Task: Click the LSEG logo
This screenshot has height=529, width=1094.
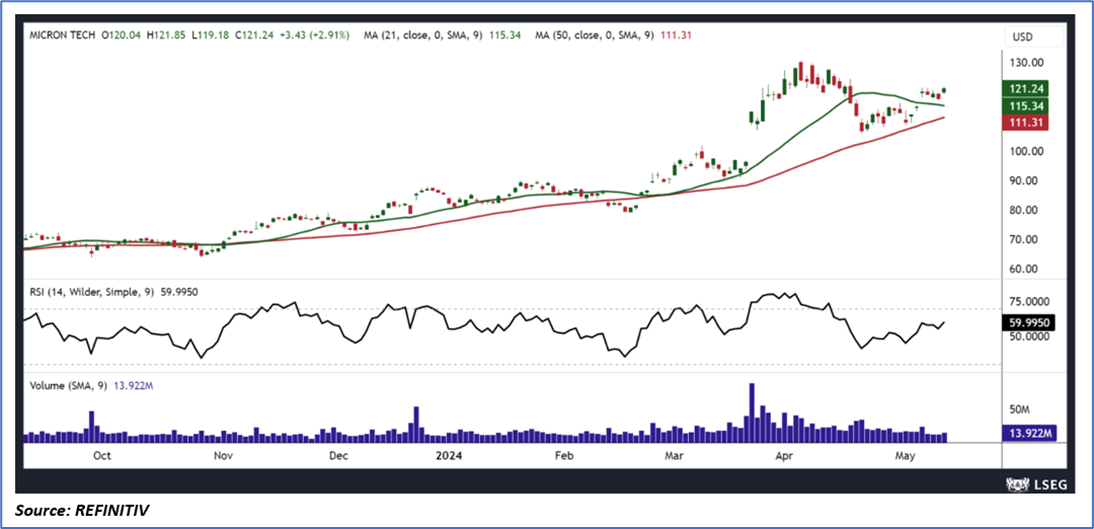Action: tap(1035, 483)
